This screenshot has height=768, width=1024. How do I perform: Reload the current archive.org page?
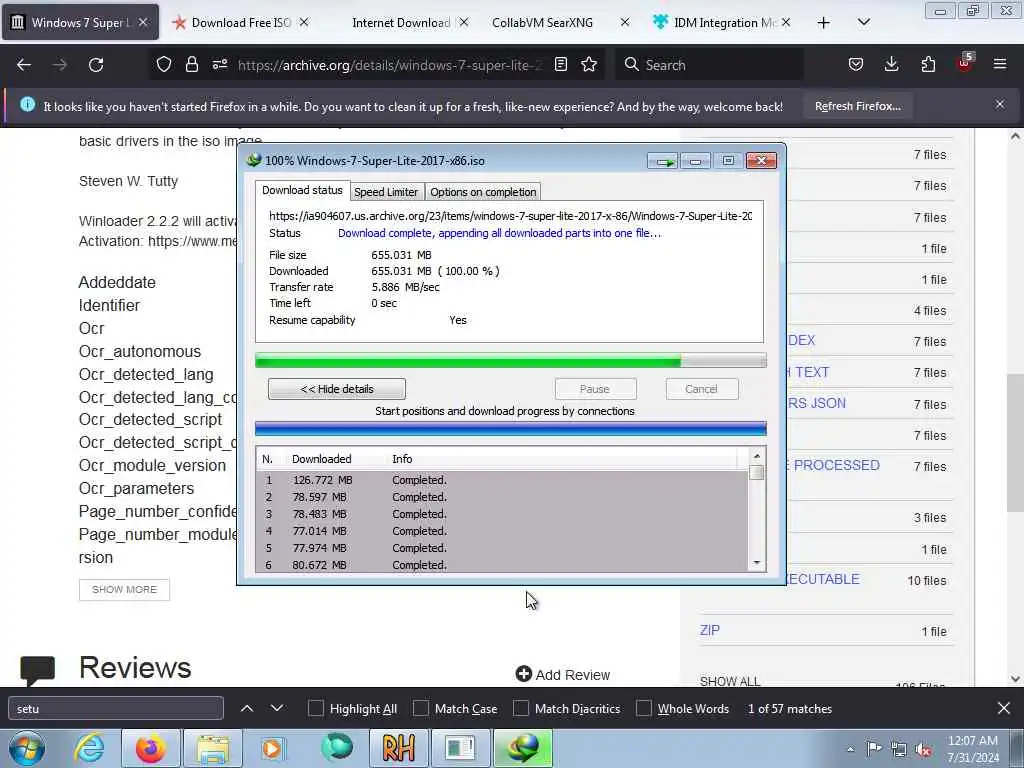coord(96,65)
